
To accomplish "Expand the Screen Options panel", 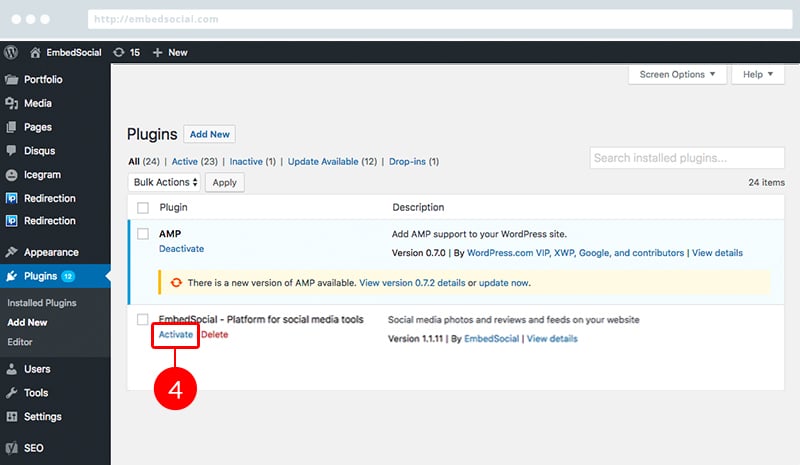I will coord(677,75).
